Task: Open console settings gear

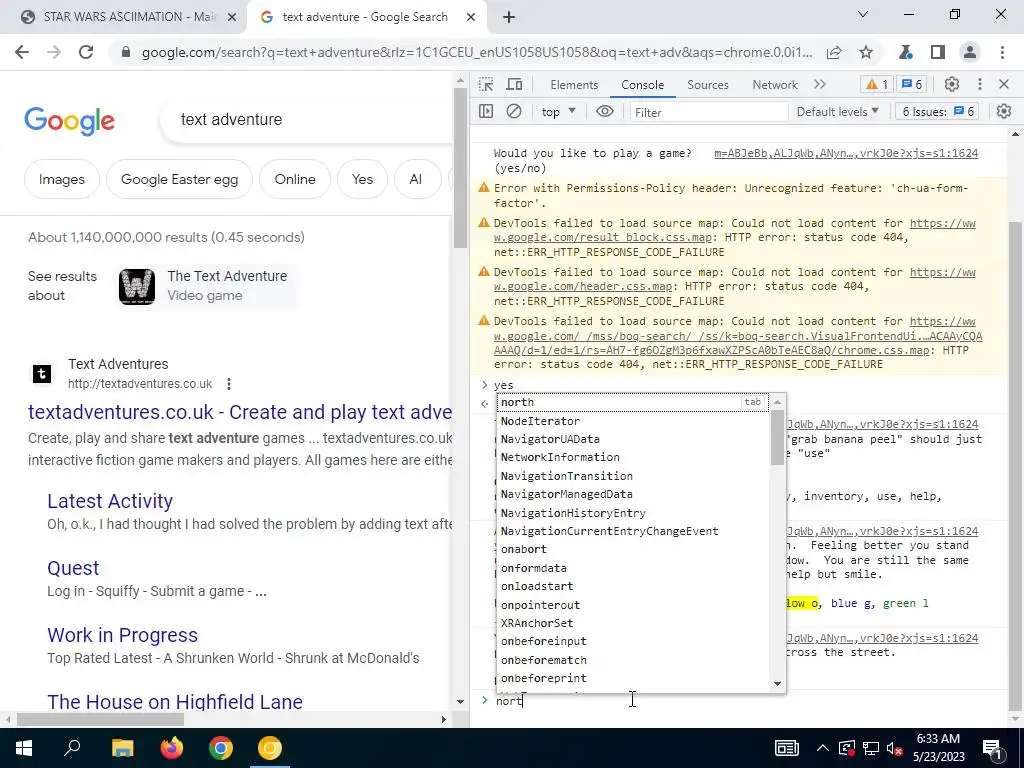Action: coord(1004,112)
